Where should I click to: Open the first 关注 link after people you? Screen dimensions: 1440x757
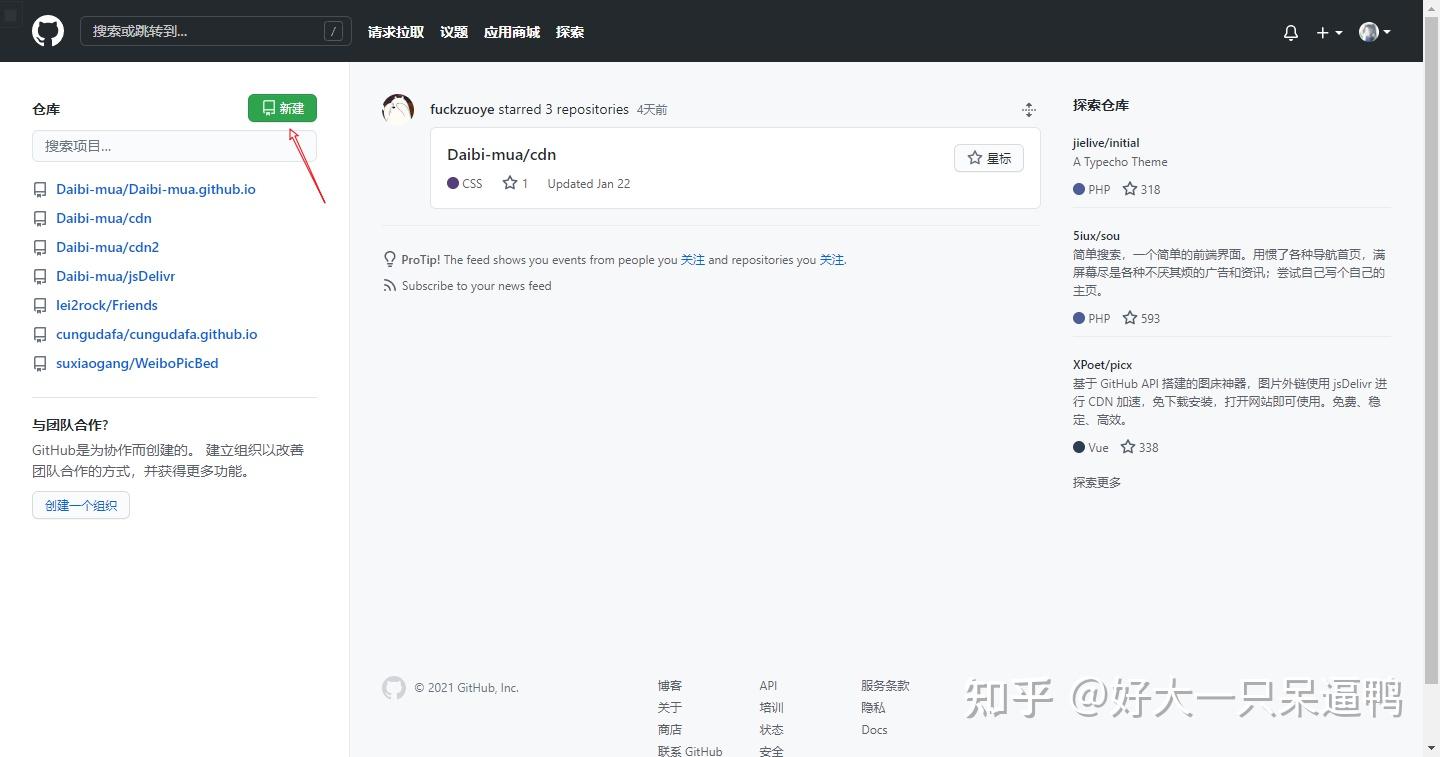[x=693, y=260]
